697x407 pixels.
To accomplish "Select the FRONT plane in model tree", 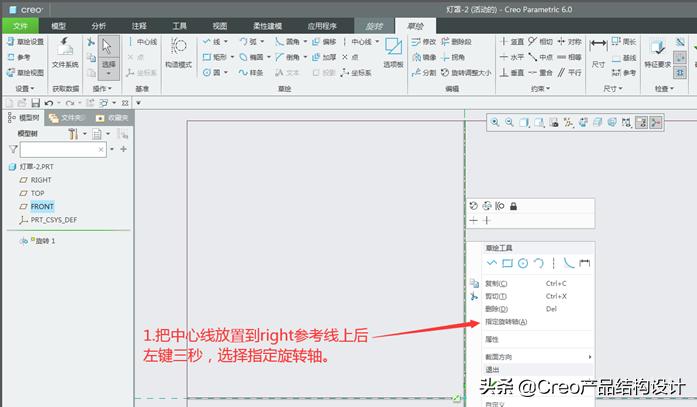I will point(42,207).
